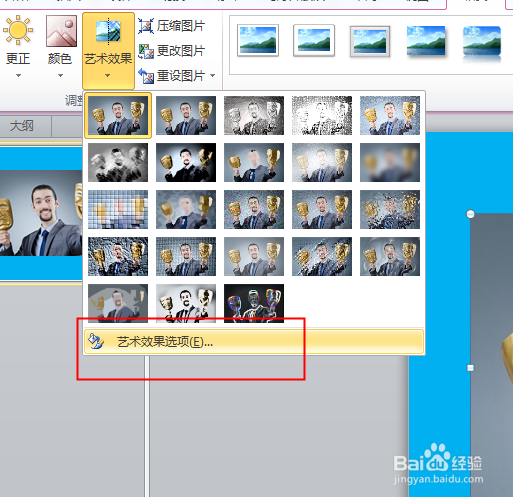Apply the third effect in second row
Image resolution: width=513 pixels, height=497 pixels.
[254, 163]
